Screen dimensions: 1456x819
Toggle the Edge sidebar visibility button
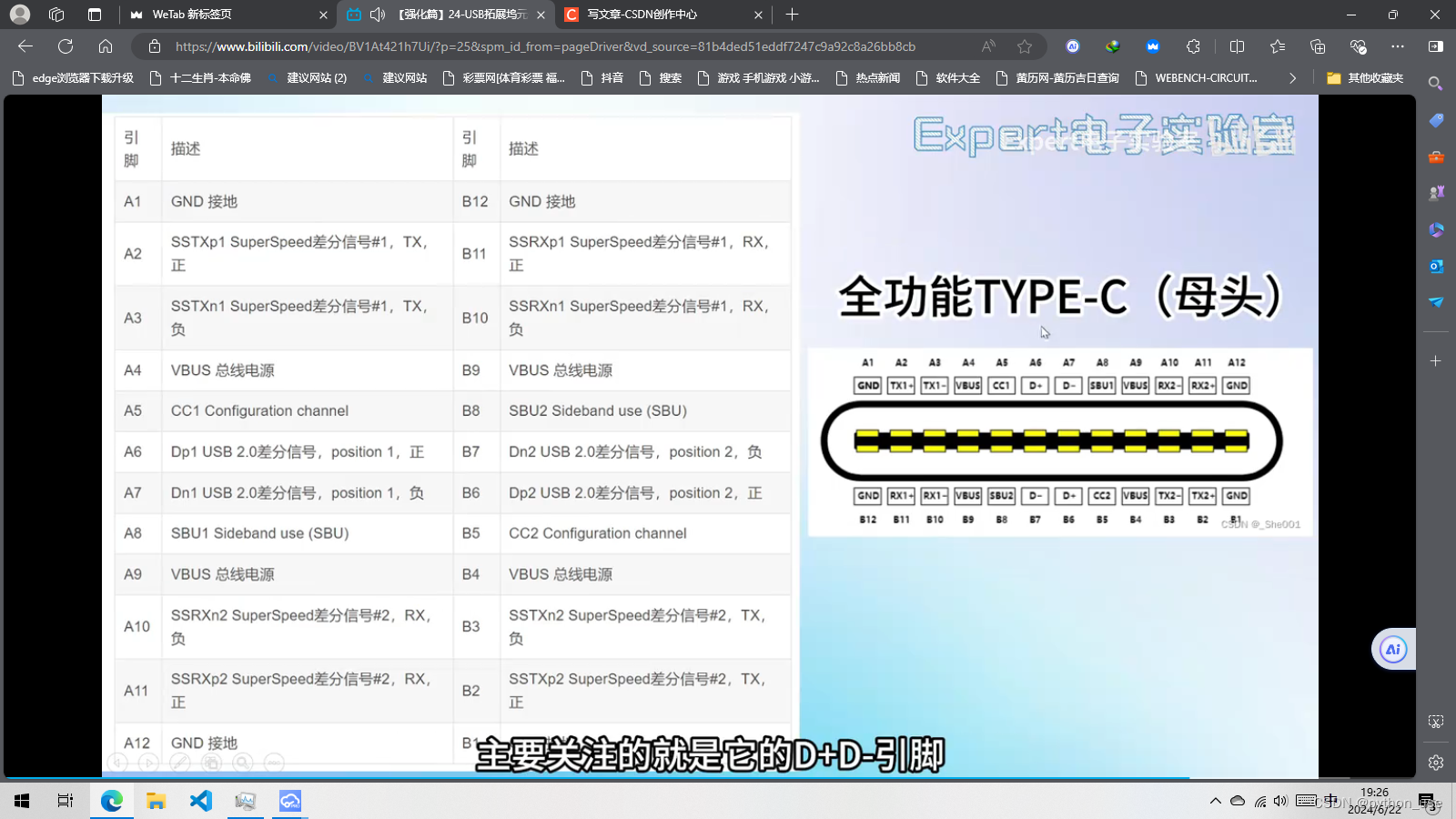point(1436,46)
